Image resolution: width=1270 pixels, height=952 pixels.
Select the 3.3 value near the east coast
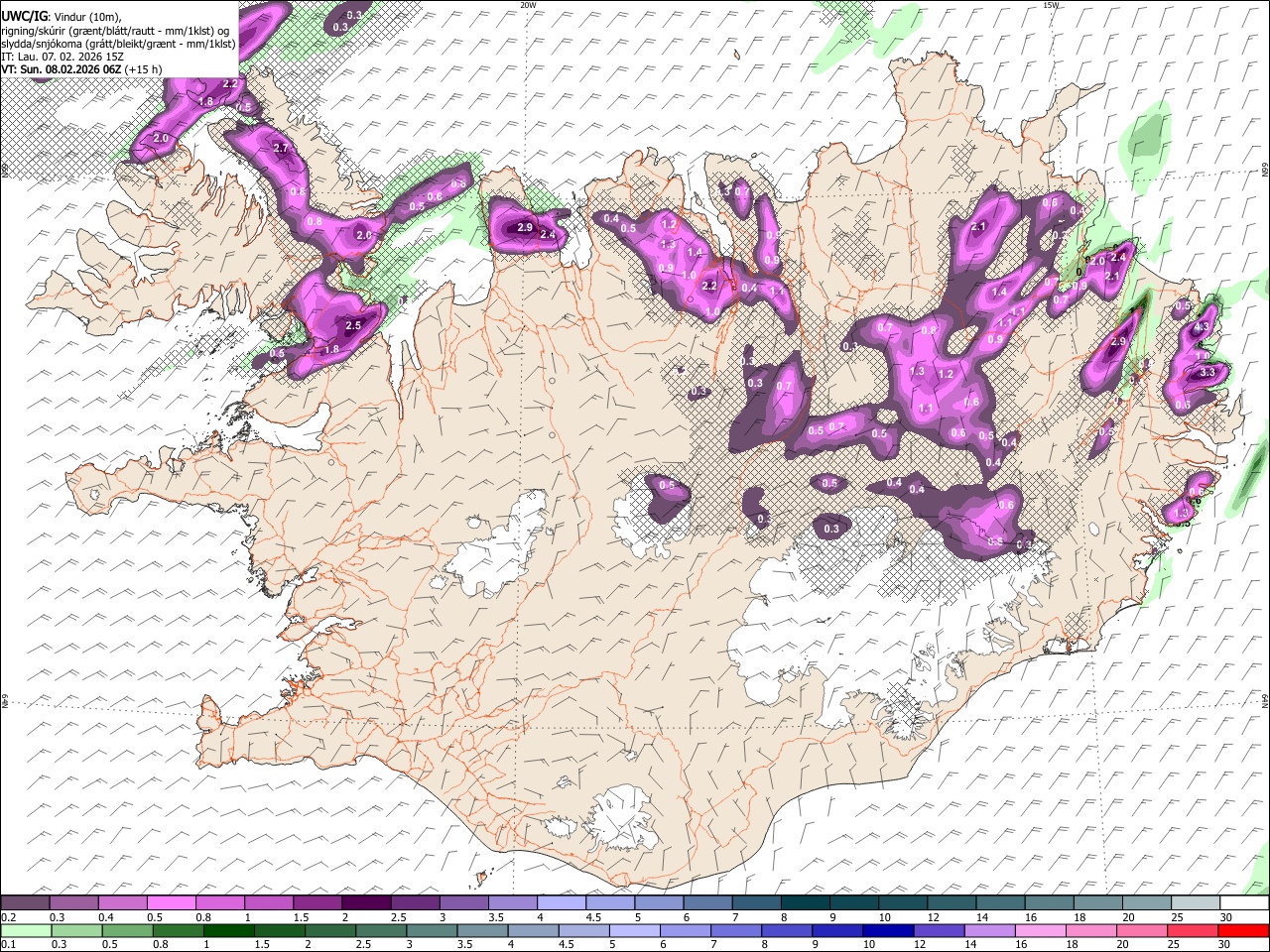pos(1207,372)
